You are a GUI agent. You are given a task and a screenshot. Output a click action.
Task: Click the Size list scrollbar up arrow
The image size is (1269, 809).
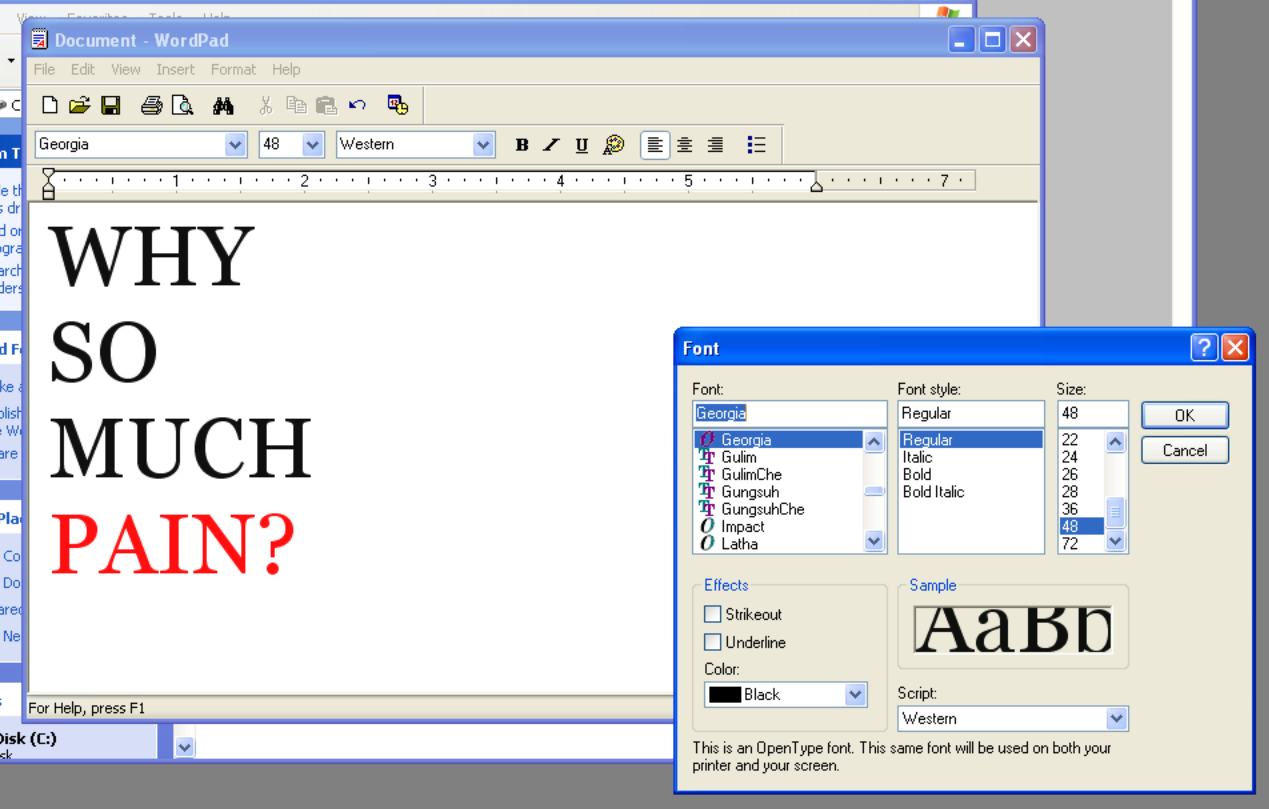point(1116,442)
